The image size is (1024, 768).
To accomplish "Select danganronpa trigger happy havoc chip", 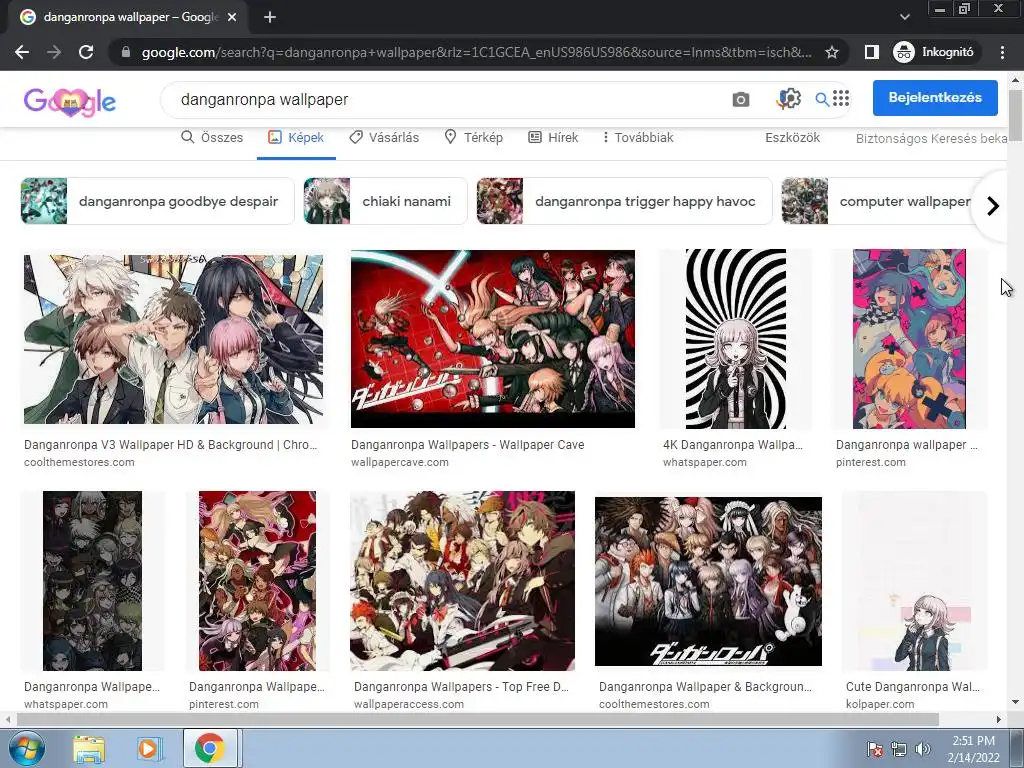I will pos(624,201).
